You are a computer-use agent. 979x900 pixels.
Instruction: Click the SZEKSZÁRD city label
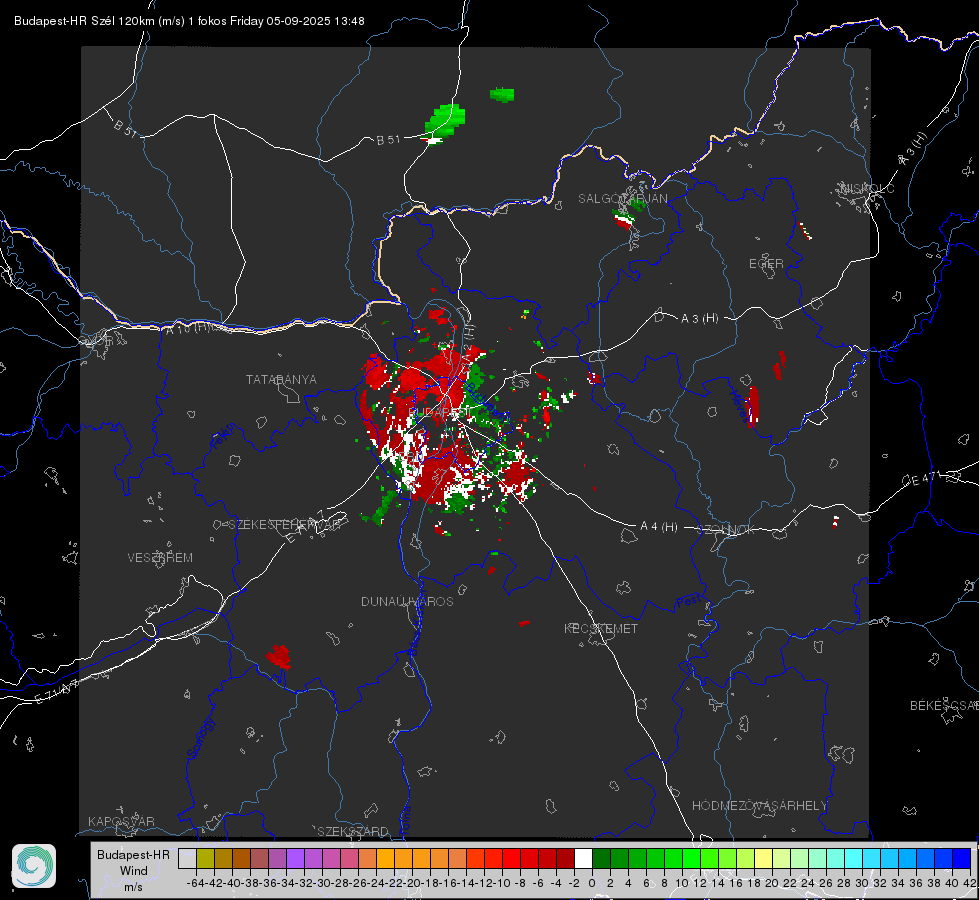pos(353,831)
